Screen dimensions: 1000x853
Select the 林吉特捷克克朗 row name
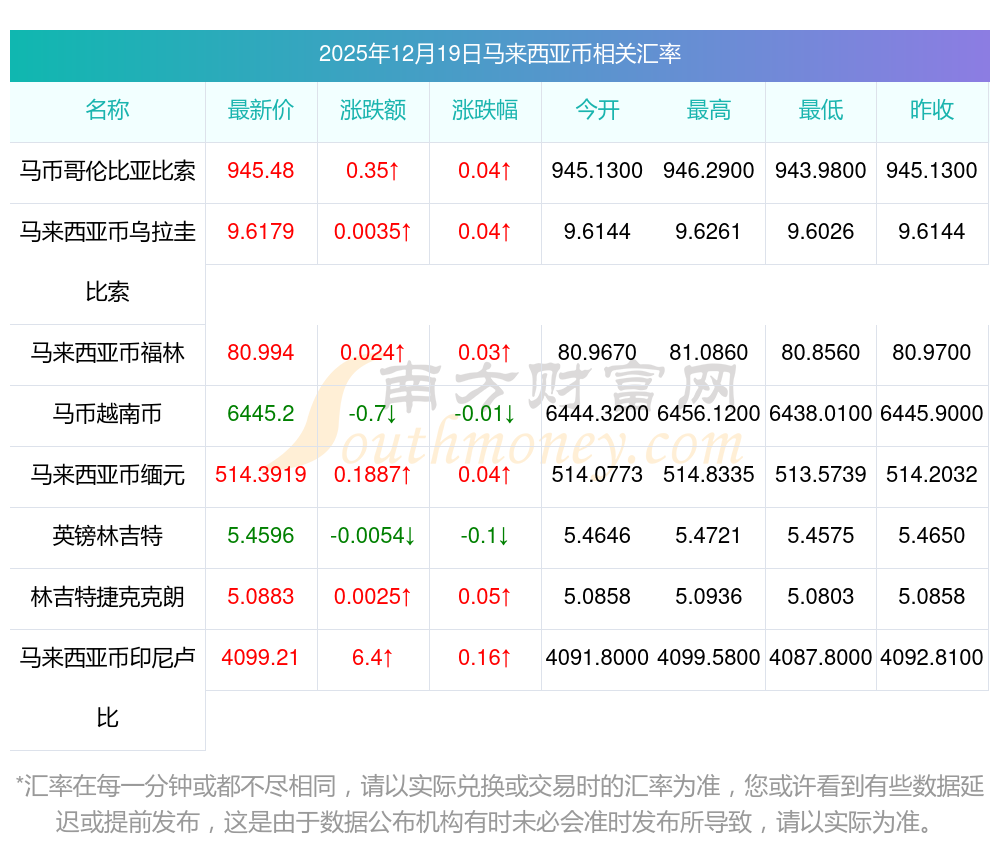(107, 597)
